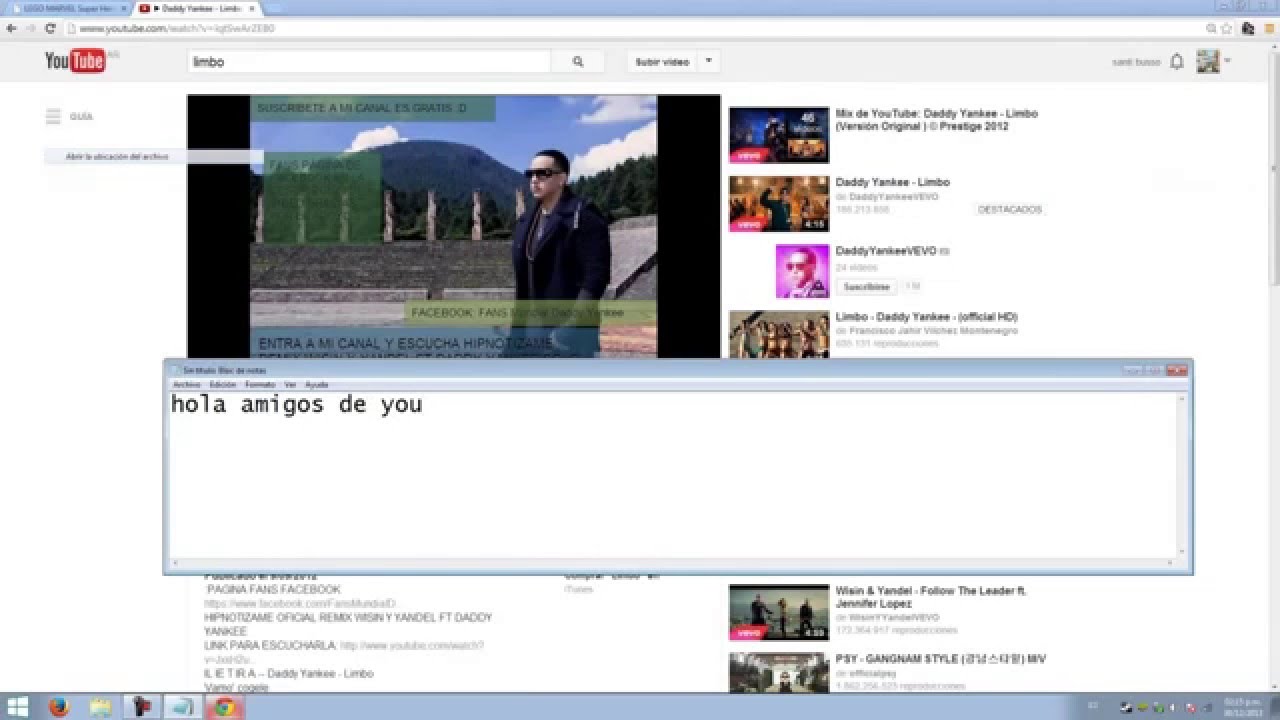Image resolution: width=1280 pixels, height=720 pixels.
Task: Open the Facebook fan page link
Action: click(x=300, y=604)
